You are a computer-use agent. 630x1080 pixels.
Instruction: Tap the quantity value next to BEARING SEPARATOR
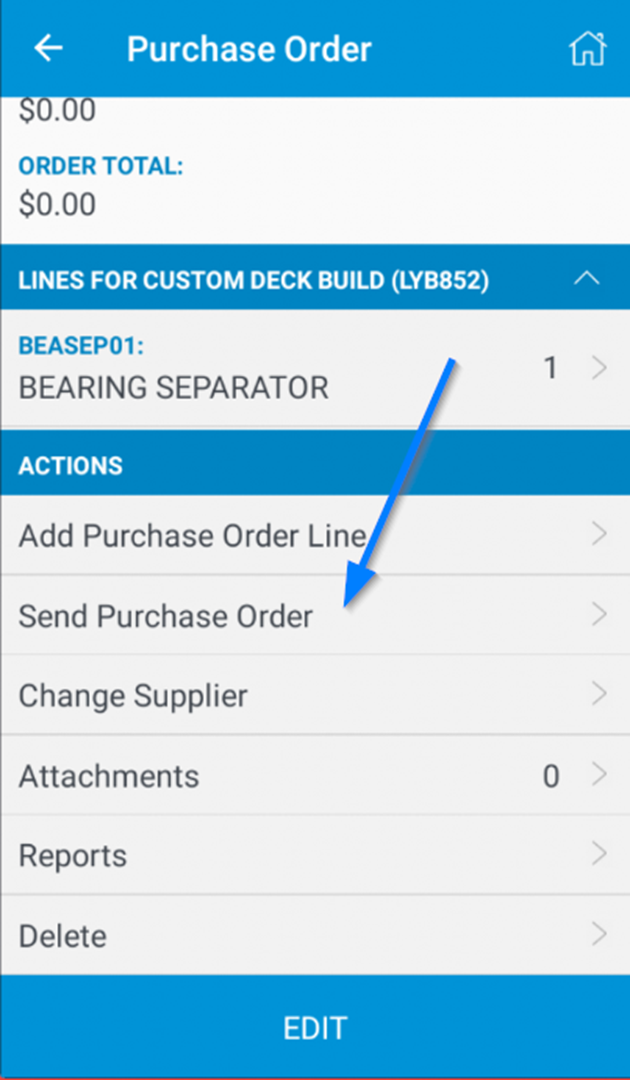click(551, 369)
